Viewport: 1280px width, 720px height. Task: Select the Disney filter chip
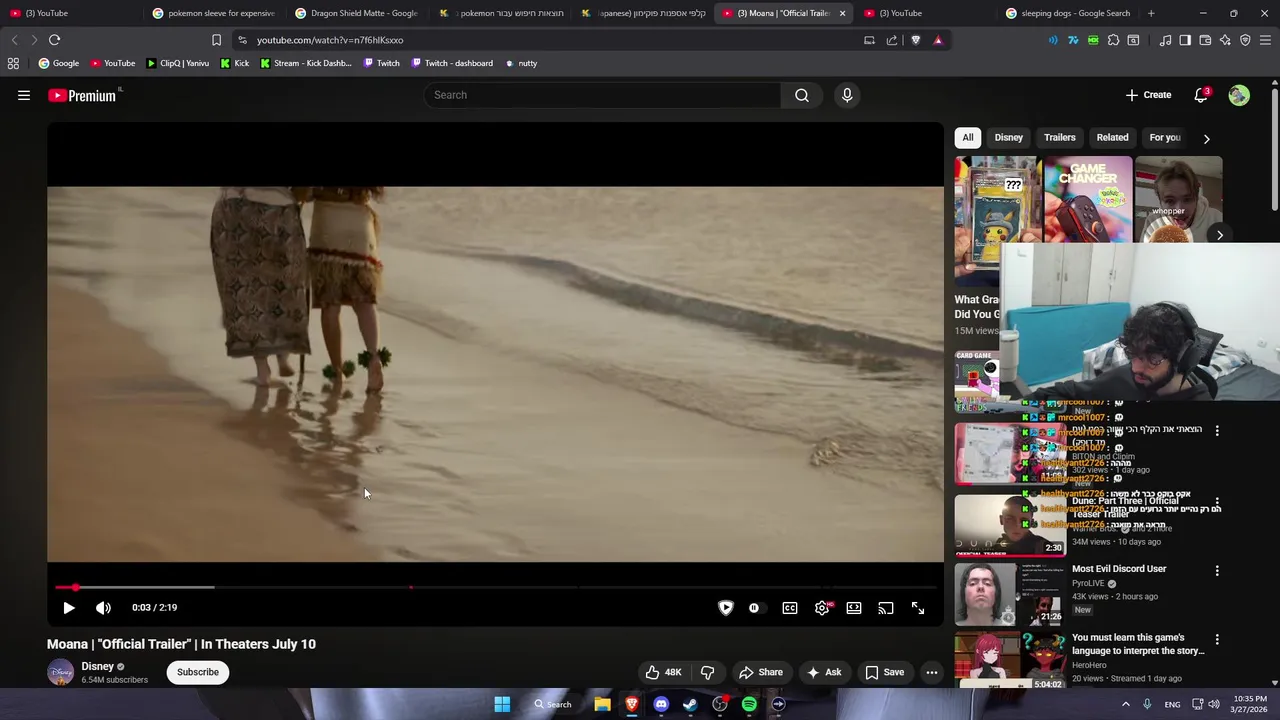pos(1009,138)
